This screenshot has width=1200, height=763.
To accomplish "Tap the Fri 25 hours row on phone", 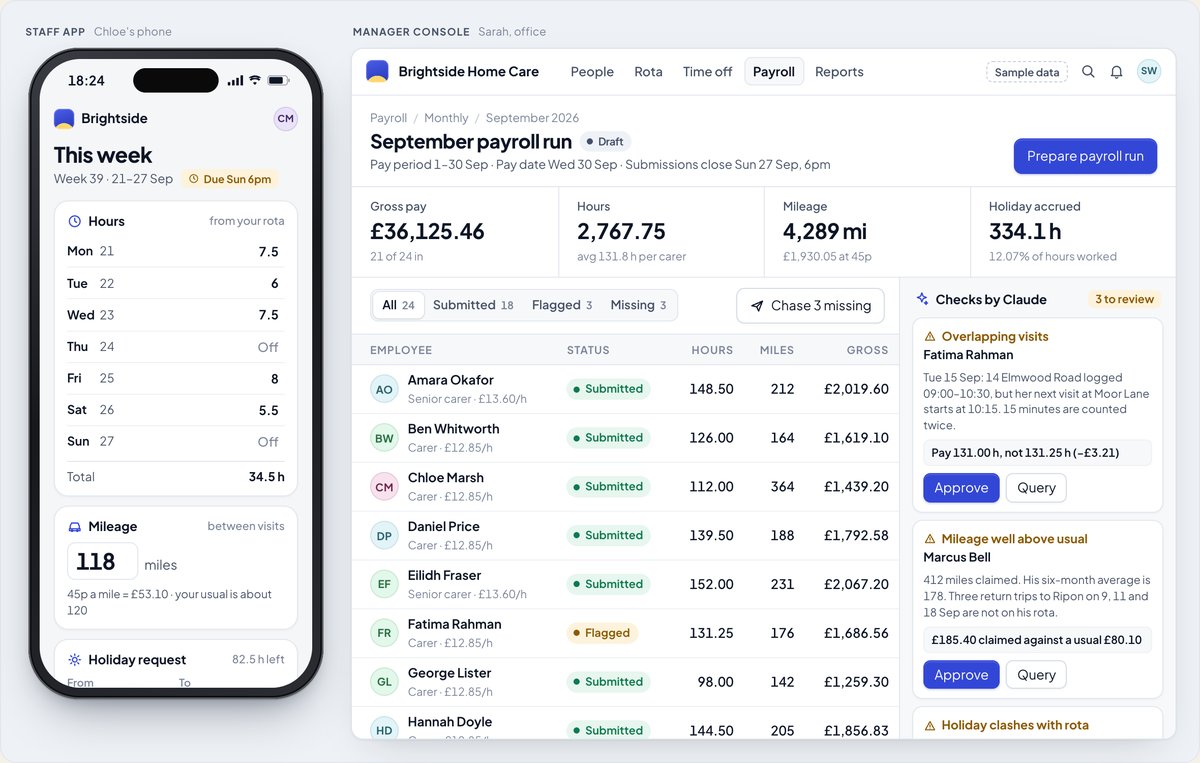I will [x=176, y=378].
